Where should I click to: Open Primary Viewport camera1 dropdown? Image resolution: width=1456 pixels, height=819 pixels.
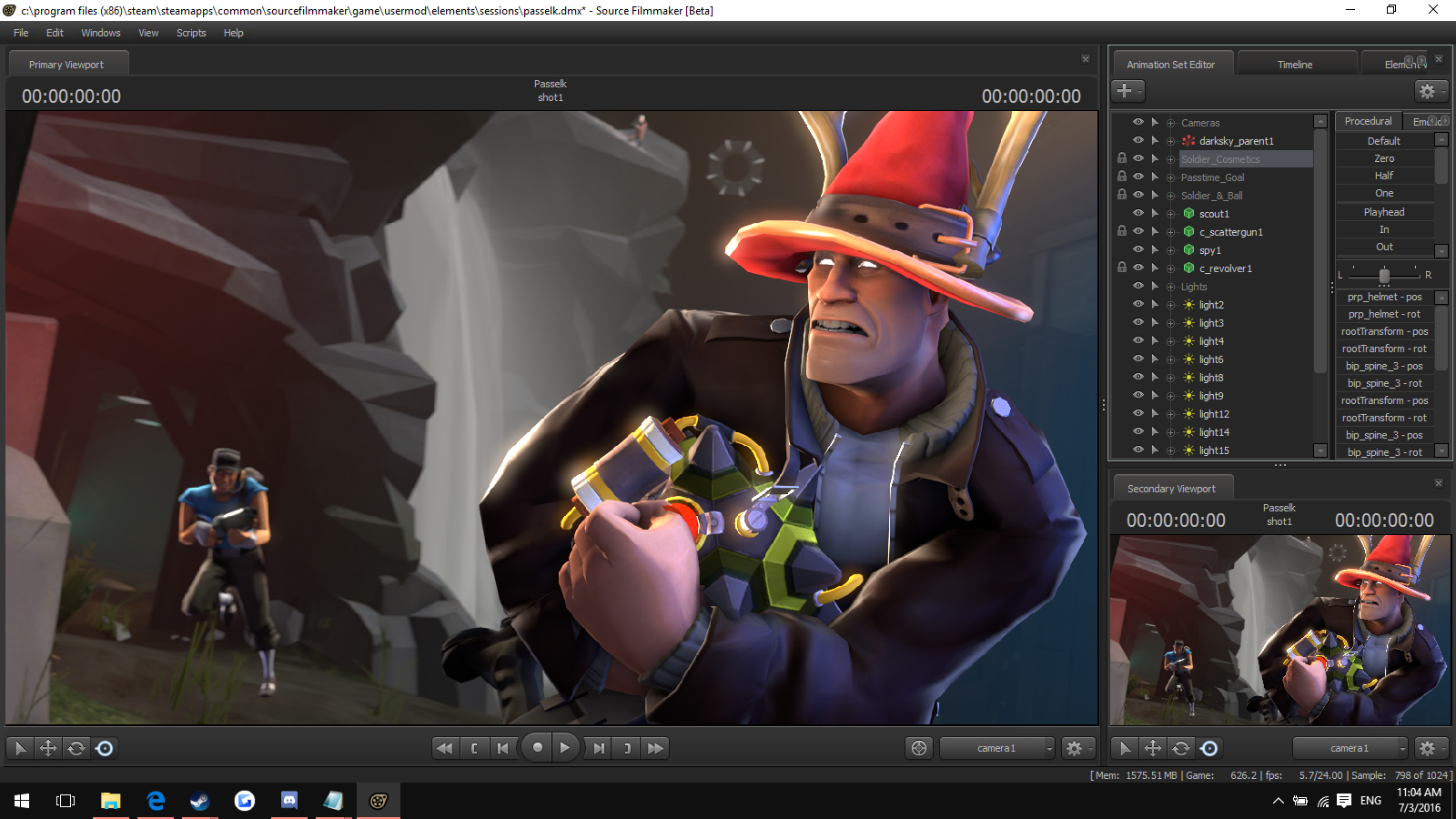tap(996, 748)
